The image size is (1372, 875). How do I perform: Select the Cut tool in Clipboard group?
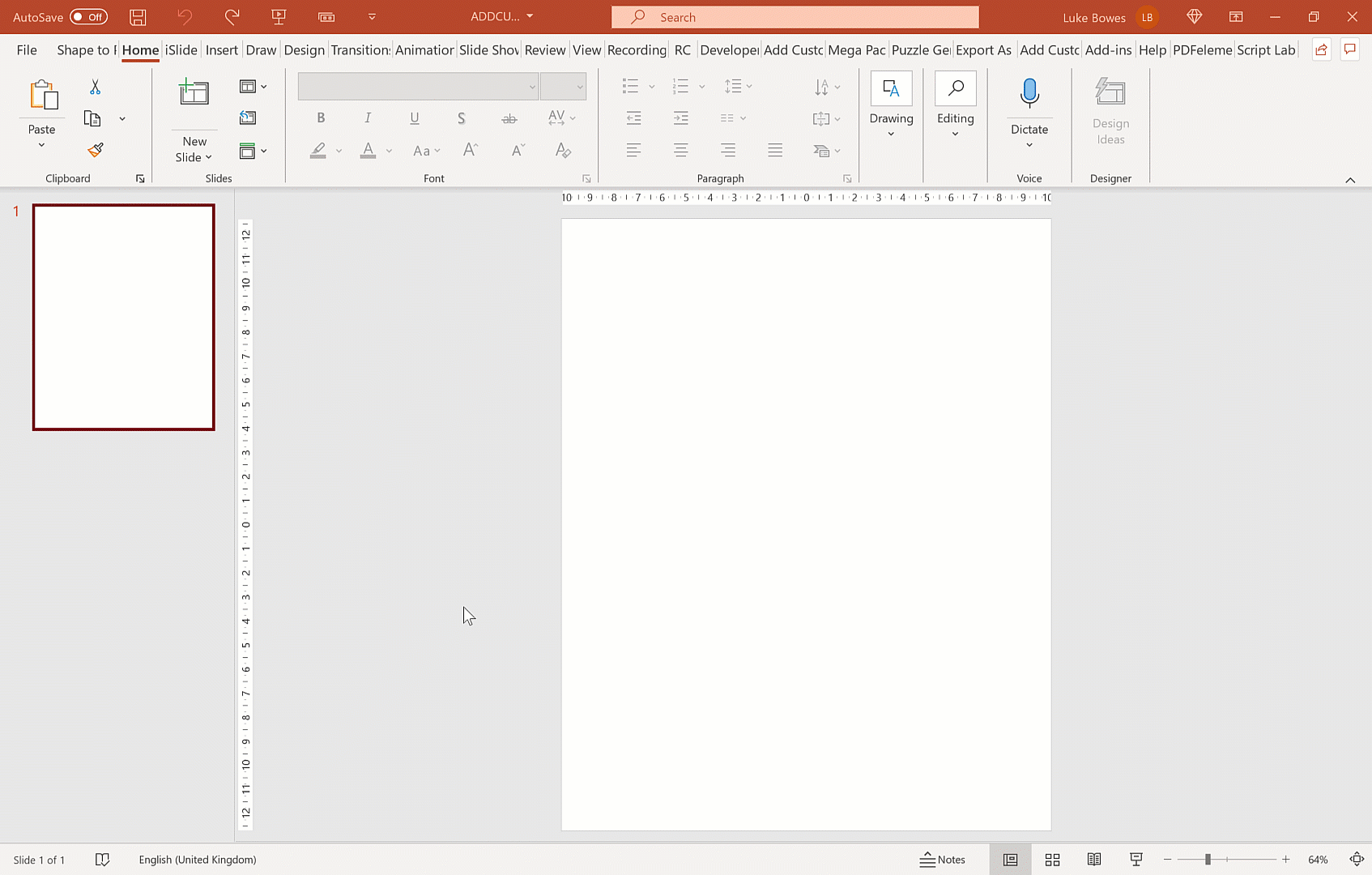pos(95,86)
